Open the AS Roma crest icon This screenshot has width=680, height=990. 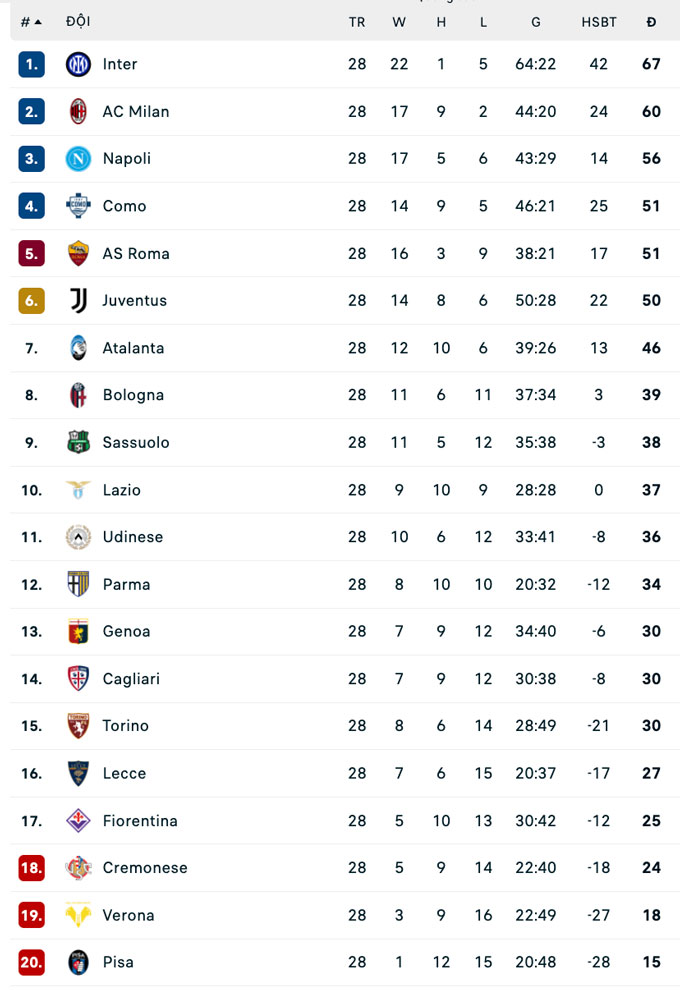click(78, 253)
